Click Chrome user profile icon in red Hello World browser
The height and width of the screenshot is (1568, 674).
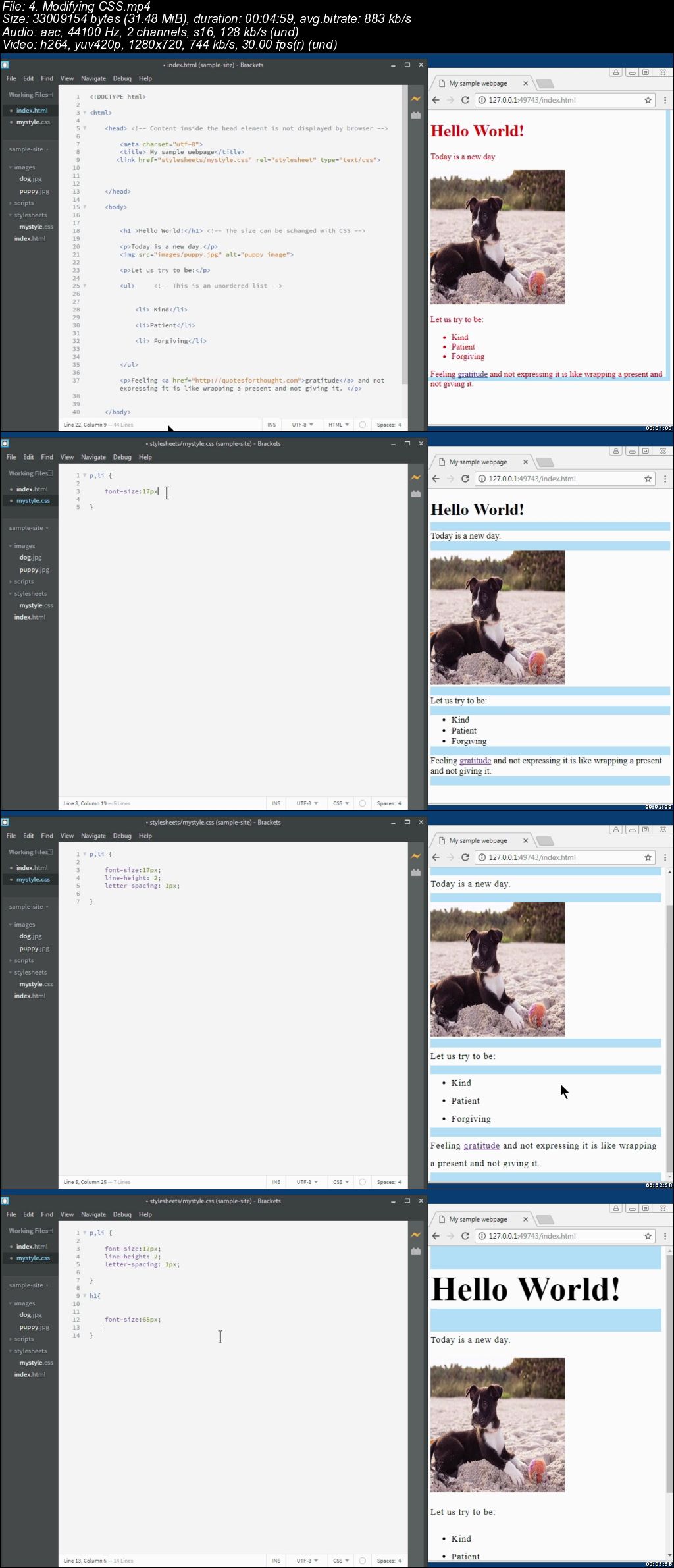(x=616, y=72)
